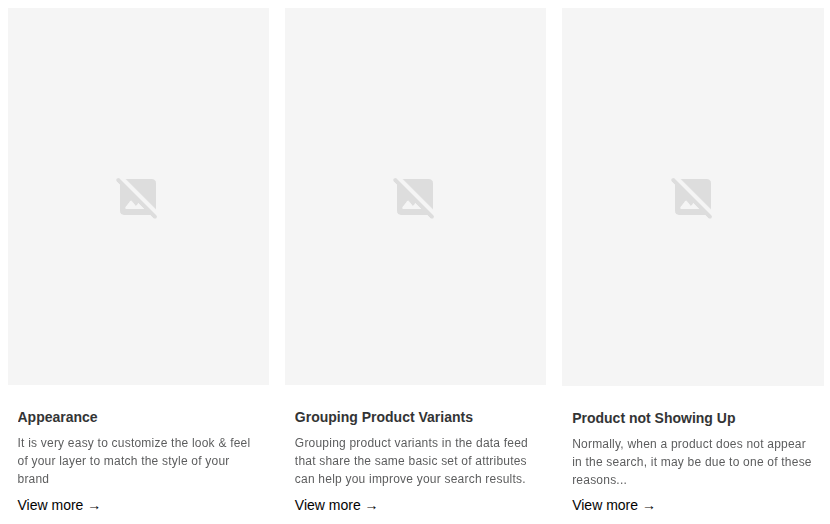This screenshot has width=830, height=524.
Task: Select View more under Appearance
Action: point(50,505)
